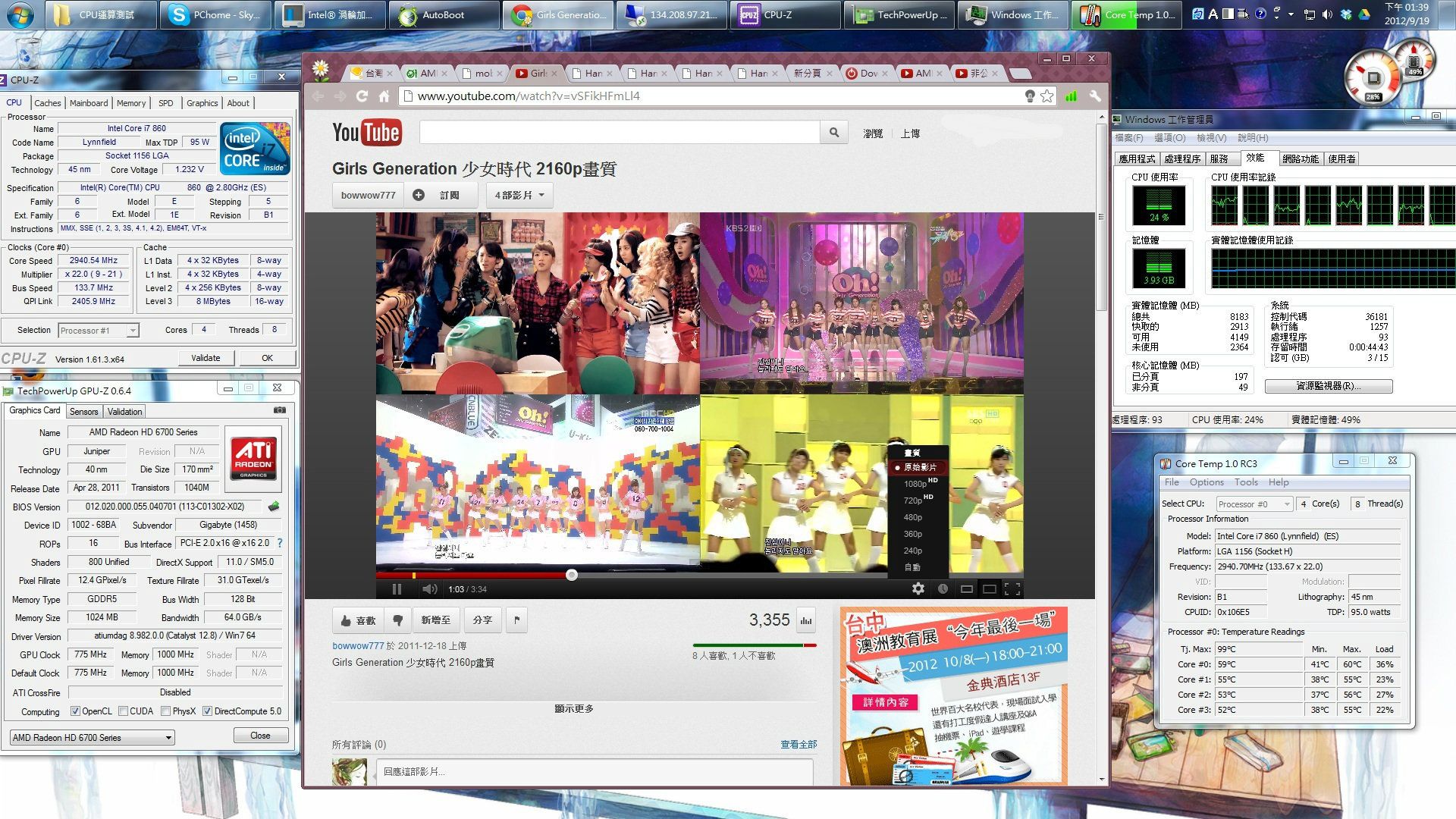The height and width of the screenshot is (819, 1456).
Task: Choose 720p HD video quality
Action: pos(918,500)
